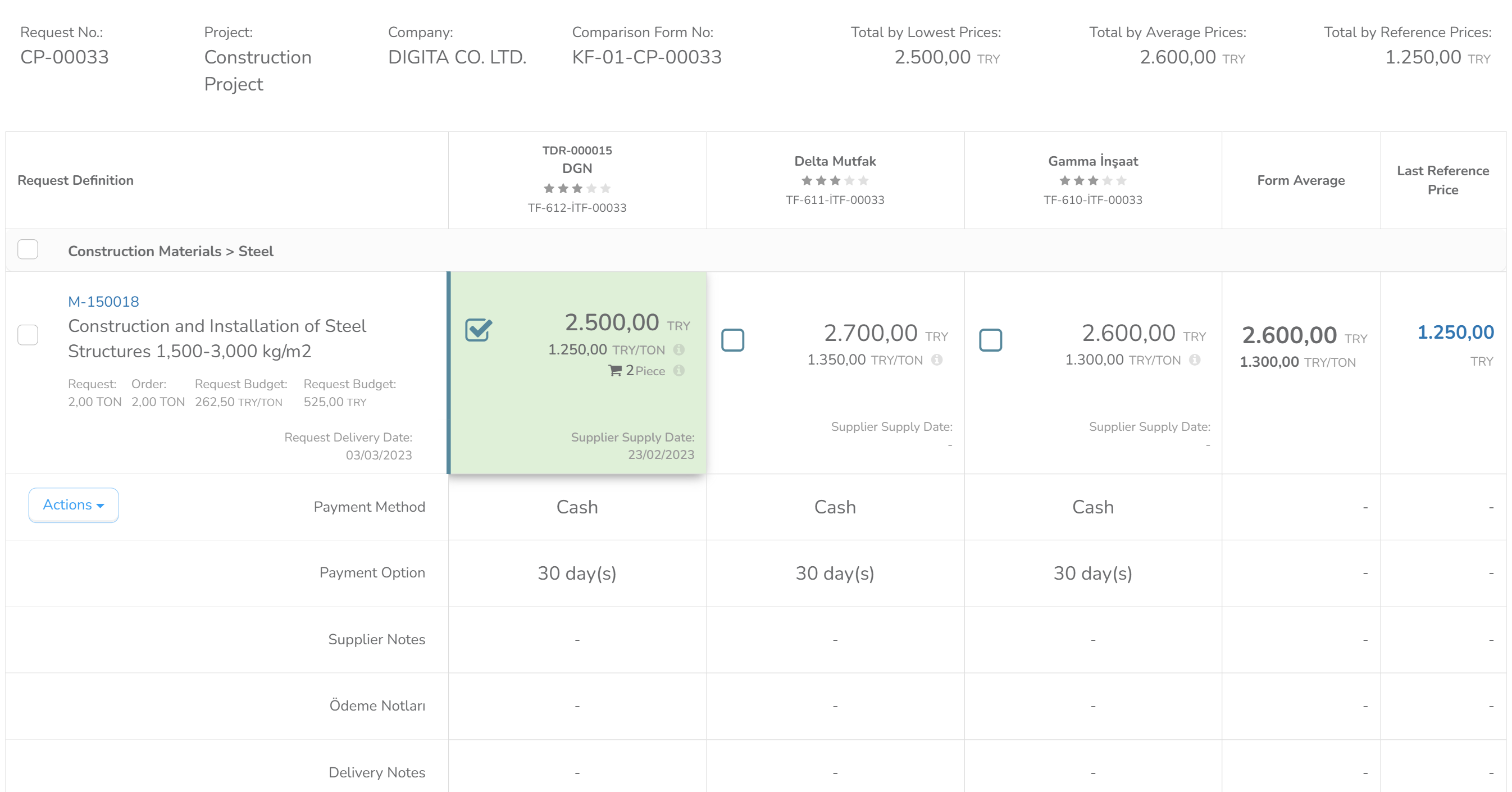
Task: Open the info icon next to 2 Piece
Action: click(678, 371)
